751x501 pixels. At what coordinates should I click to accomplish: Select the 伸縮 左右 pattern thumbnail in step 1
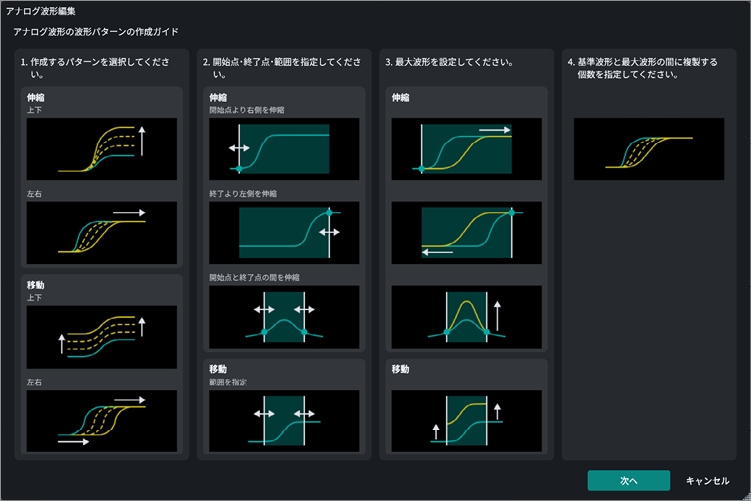tap(102, 233)
